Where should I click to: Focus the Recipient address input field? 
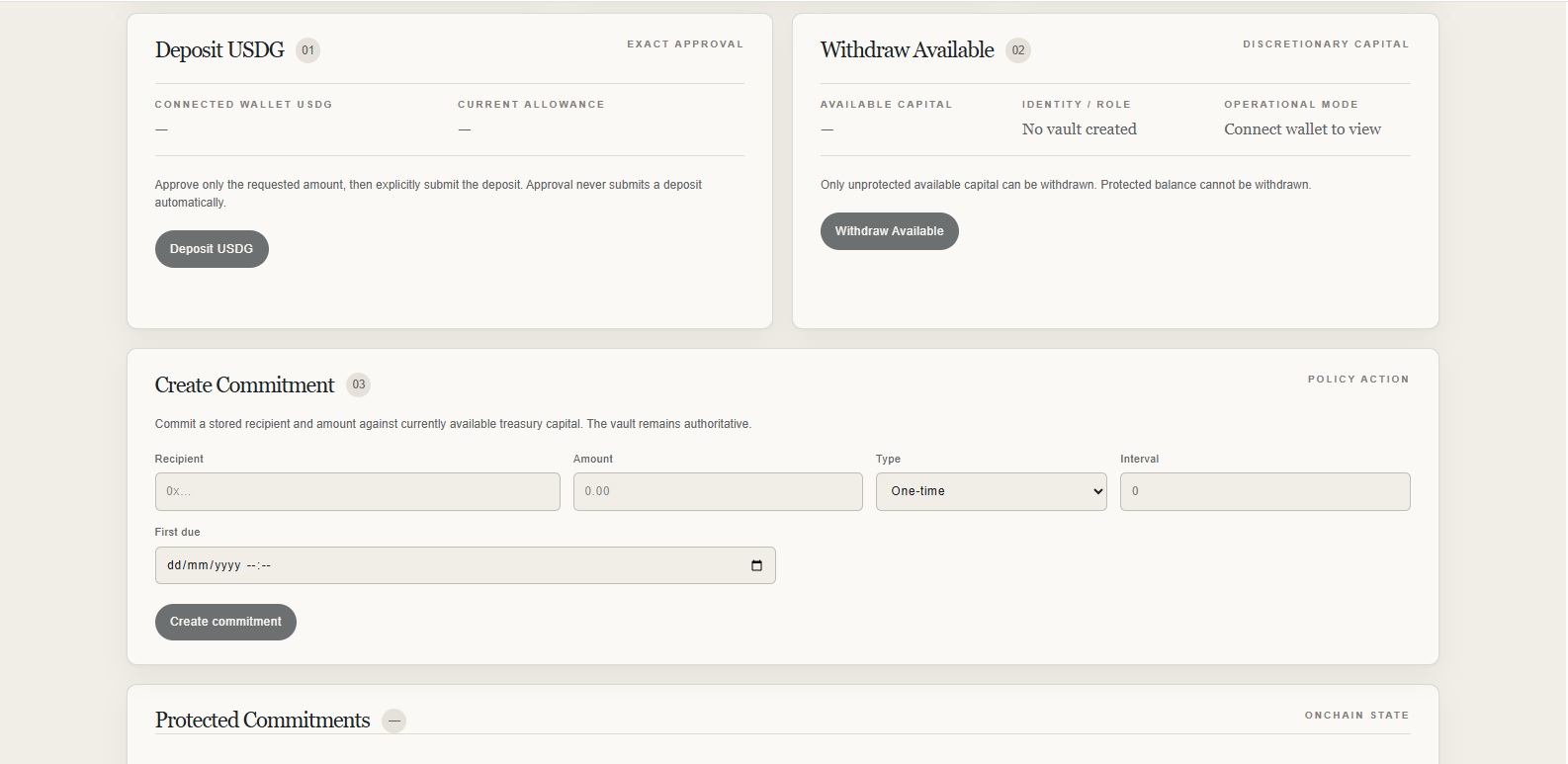[358, 491]
